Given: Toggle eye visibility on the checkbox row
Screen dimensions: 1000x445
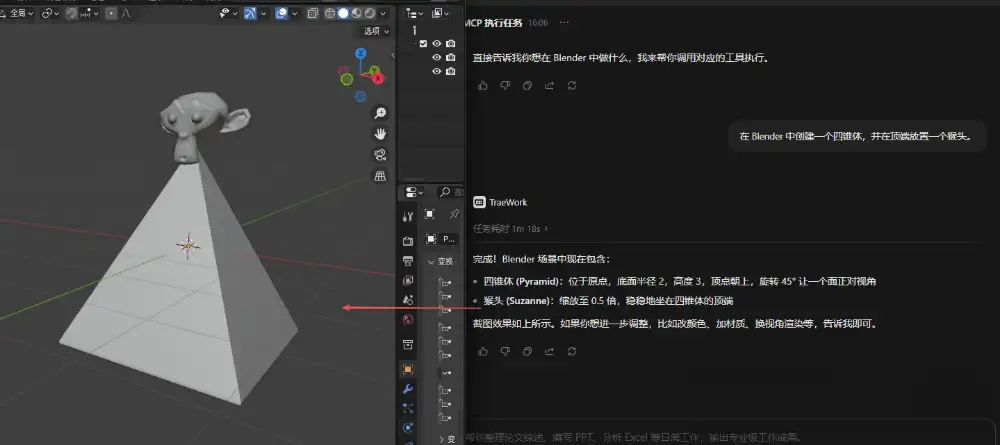Looking at the screenshot, I should 437,44.
